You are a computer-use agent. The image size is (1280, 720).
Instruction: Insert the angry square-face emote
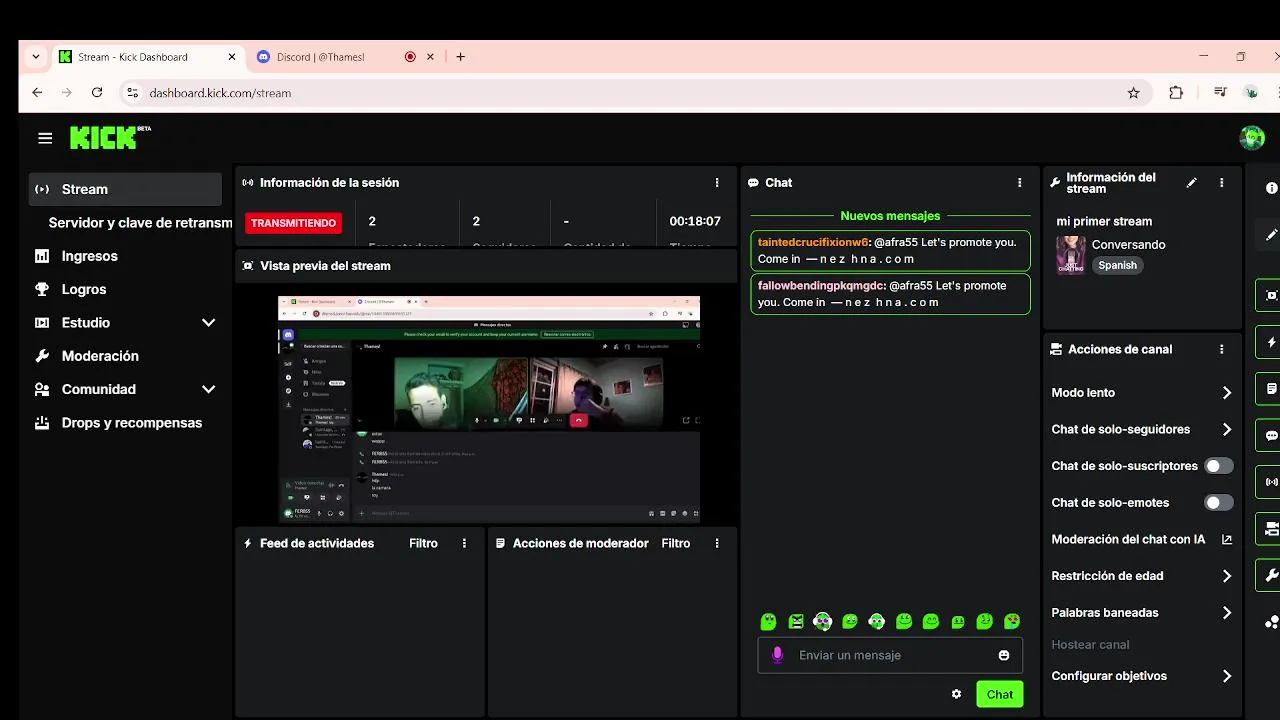[796, 622]
